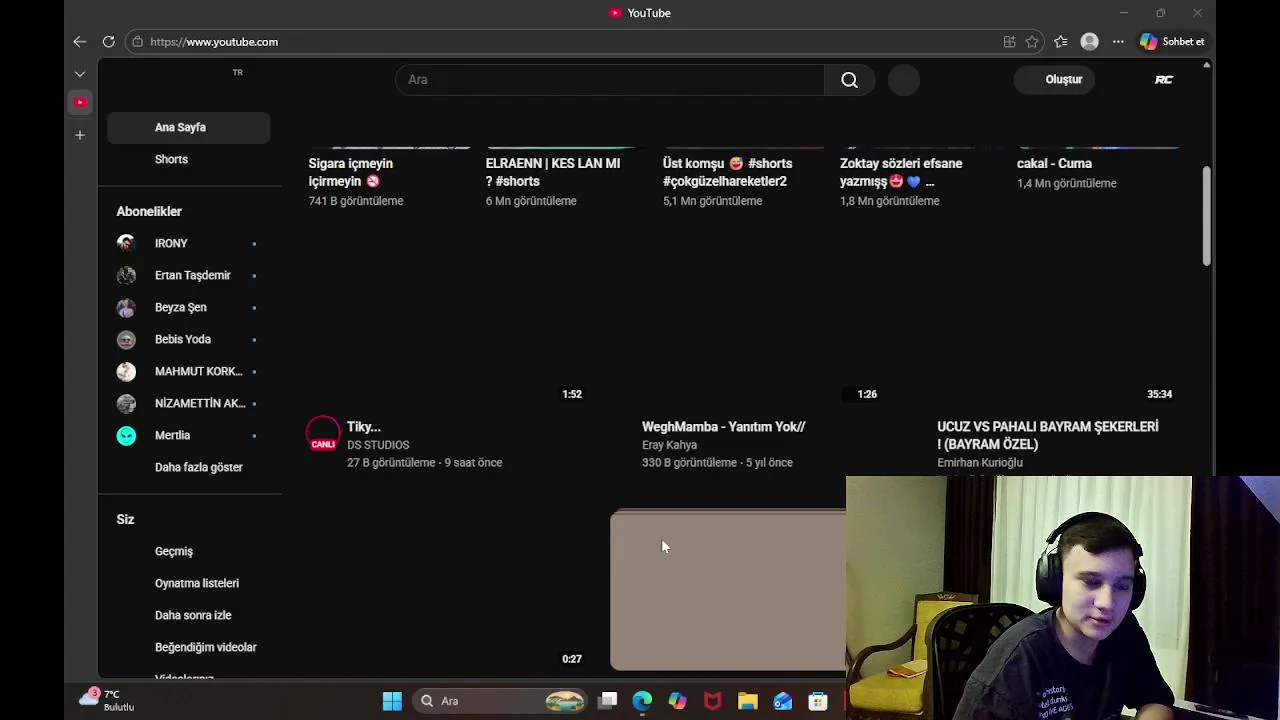Screen dimensions: 1280x720
Task: Click the Mertlia channel avatar
Action: pyautogui.click(x=126, y=435)
